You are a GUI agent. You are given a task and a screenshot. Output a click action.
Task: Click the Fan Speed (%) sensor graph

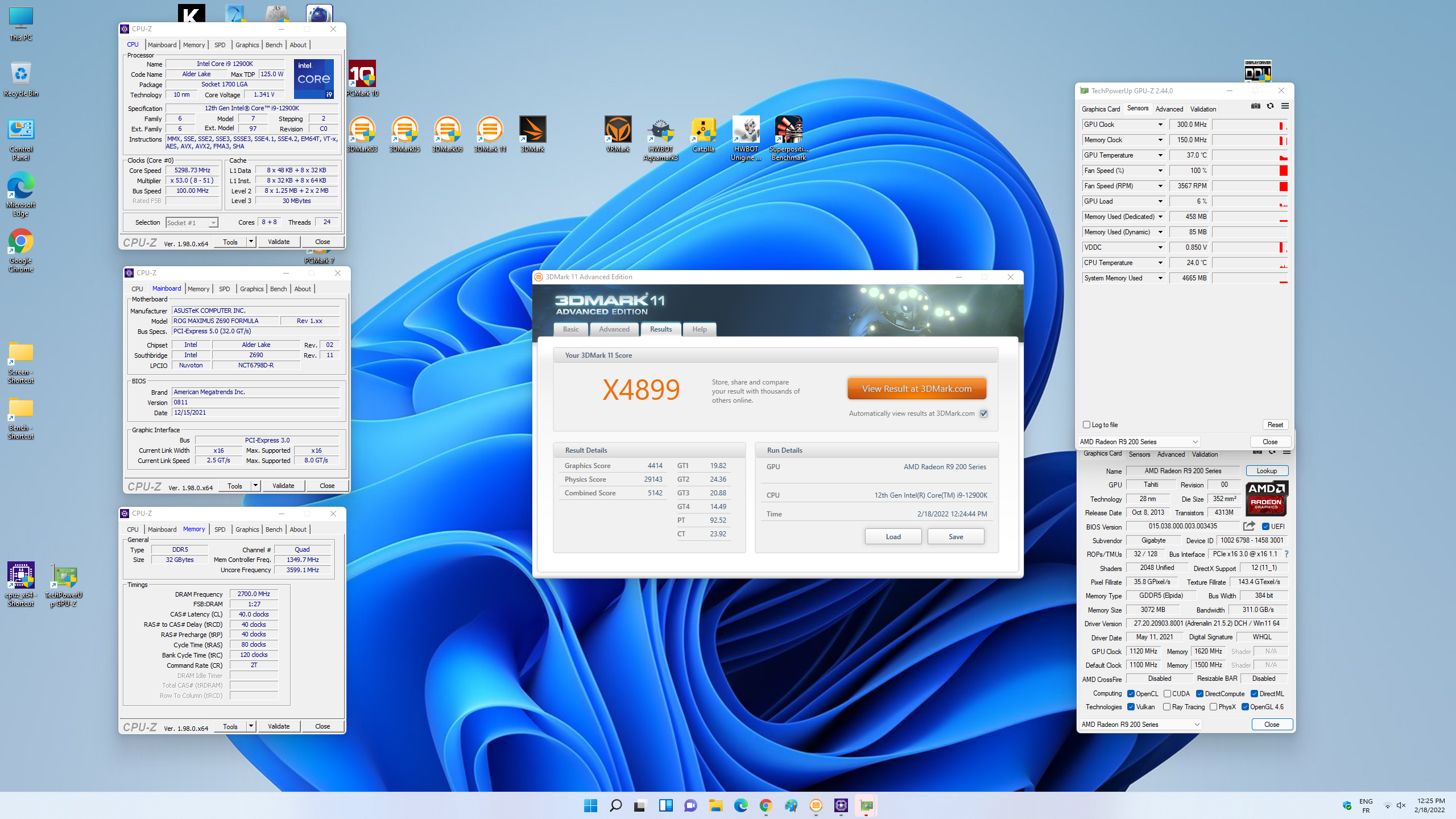pyautogui.click(x=1250, y=171)
